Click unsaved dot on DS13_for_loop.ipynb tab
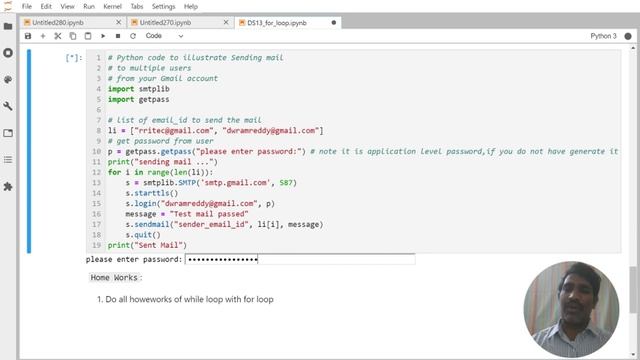This screenshot has width=640, height=360. 333,22
